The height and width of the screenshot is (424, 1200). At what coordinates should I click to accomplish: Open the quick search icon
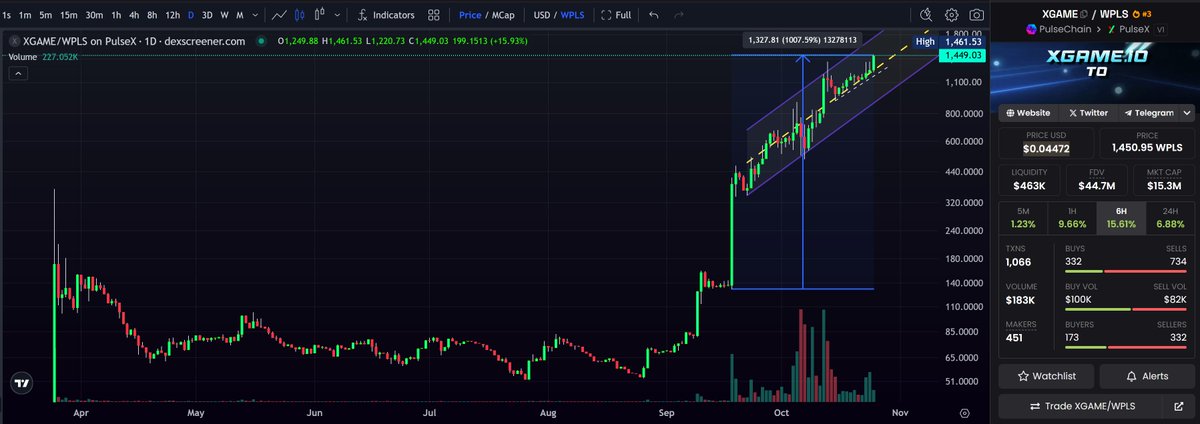pos(926,15)
